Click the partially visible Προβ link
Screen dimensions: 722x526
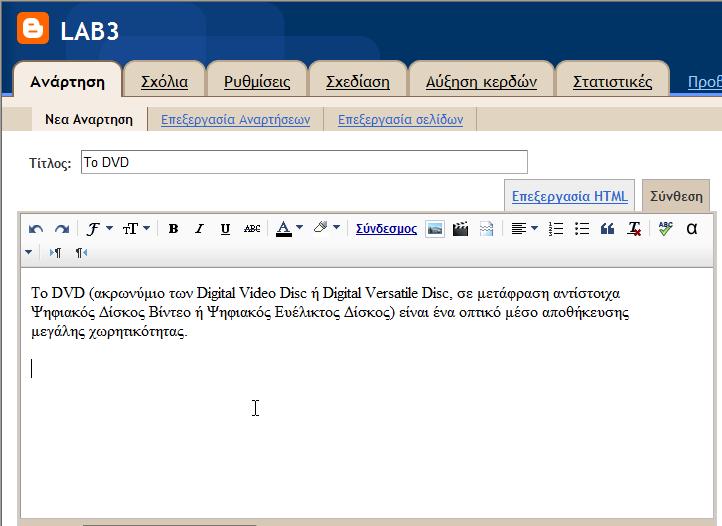coord(705,82)
